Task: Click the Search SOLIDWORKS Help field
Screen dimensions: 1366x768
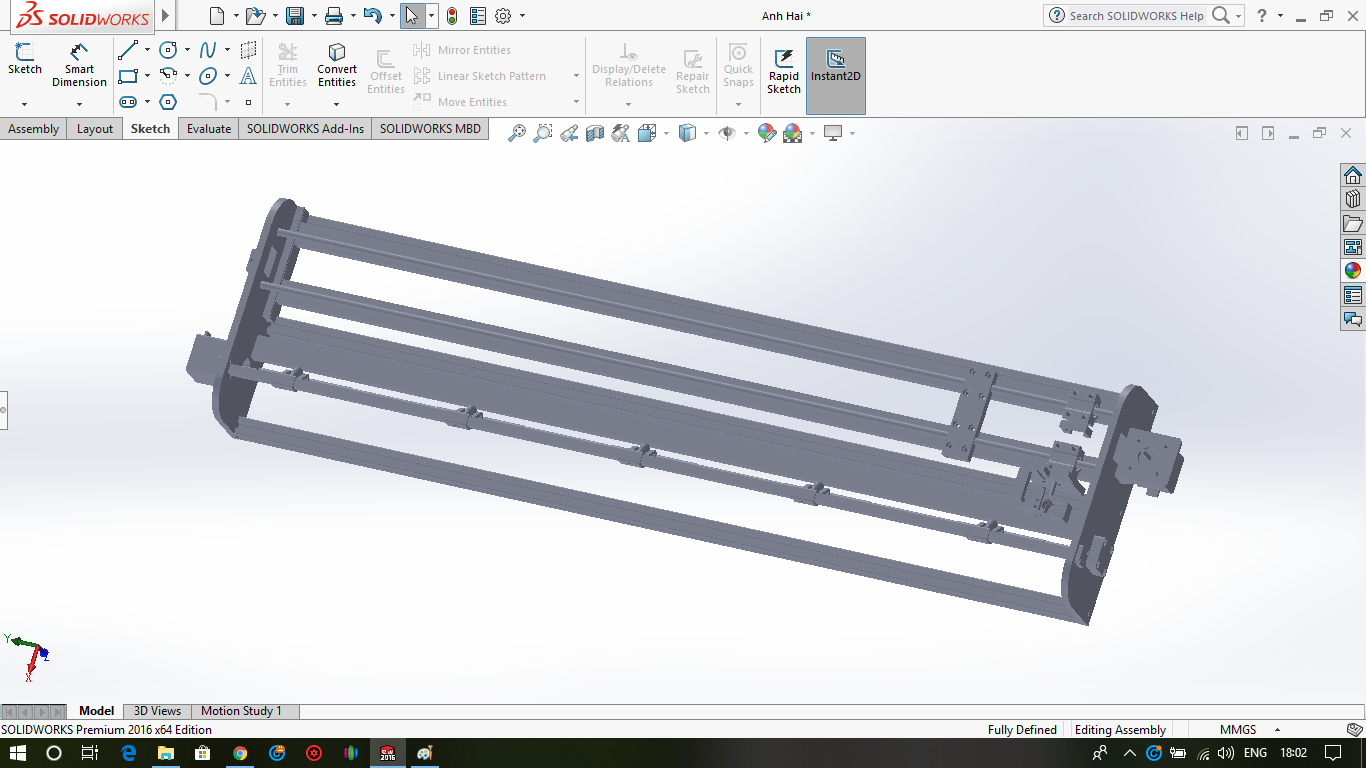Action: point(1136,16)
